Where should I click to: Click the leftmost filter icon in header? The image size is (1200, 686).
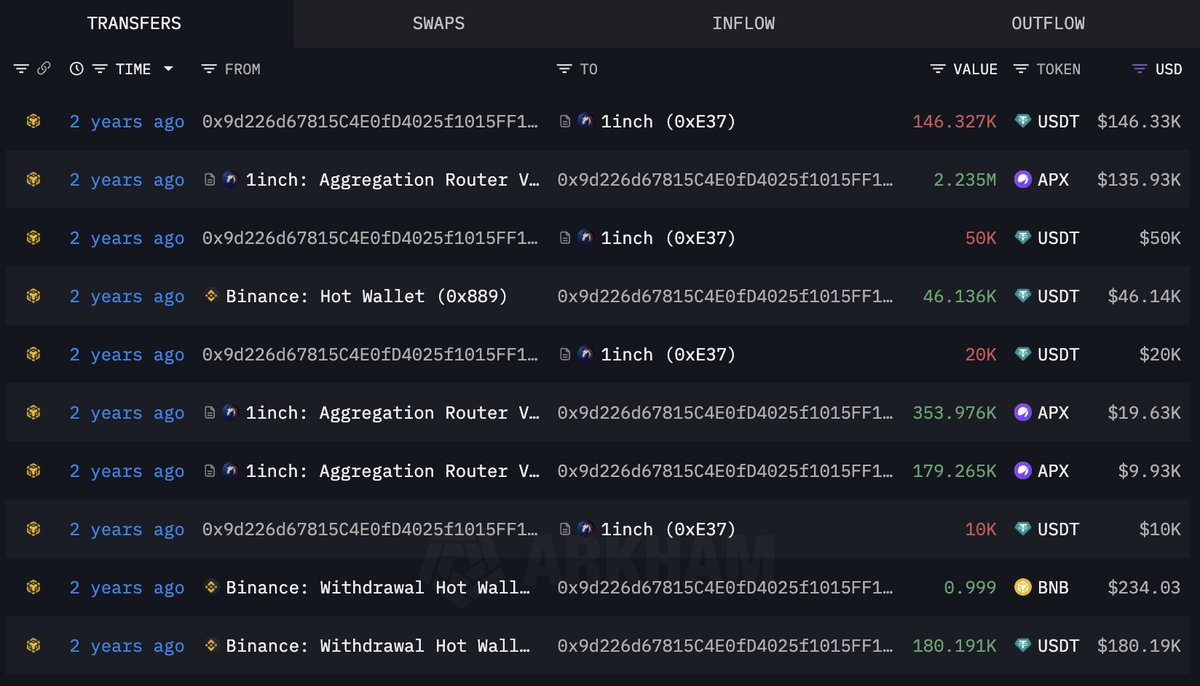pyautogui.click(x=21, y=69)
